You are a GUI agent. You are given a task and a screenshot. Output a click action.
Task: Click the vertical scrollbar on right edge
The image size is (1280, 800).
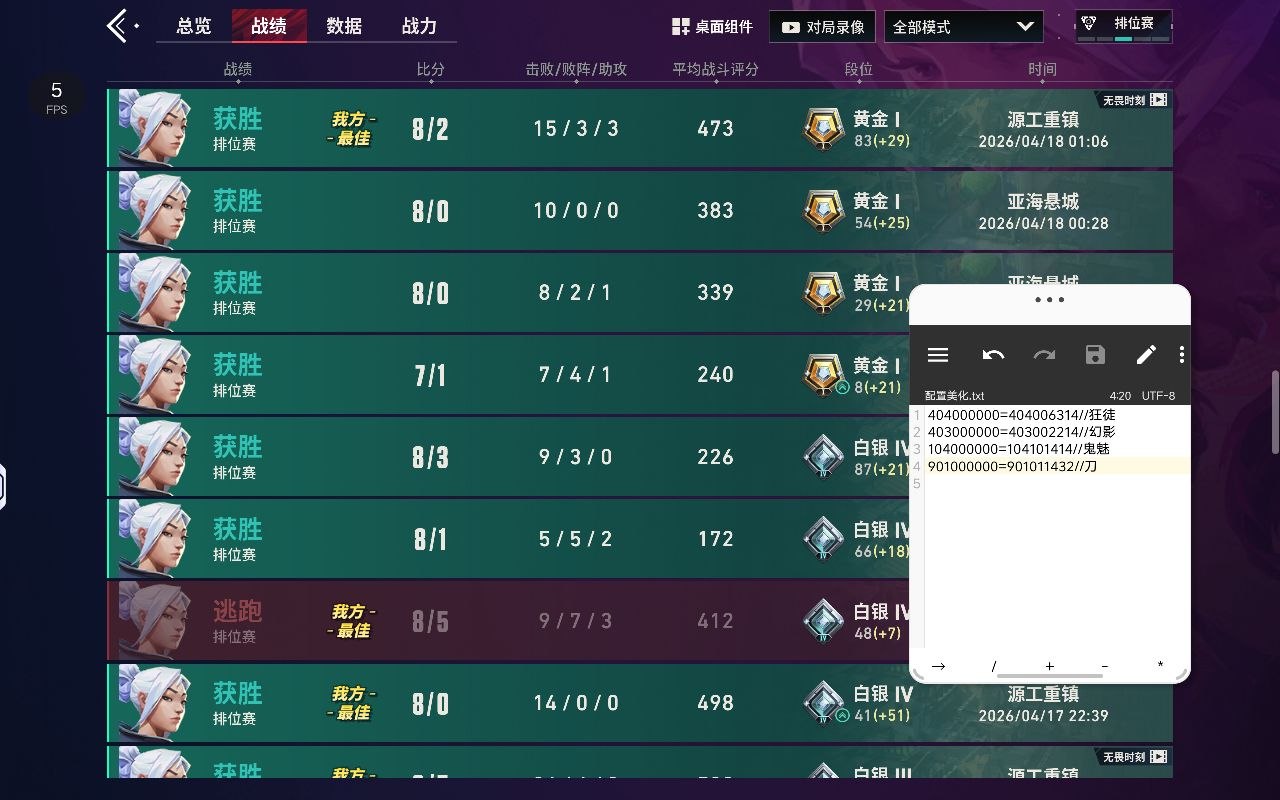[1275, 410]
